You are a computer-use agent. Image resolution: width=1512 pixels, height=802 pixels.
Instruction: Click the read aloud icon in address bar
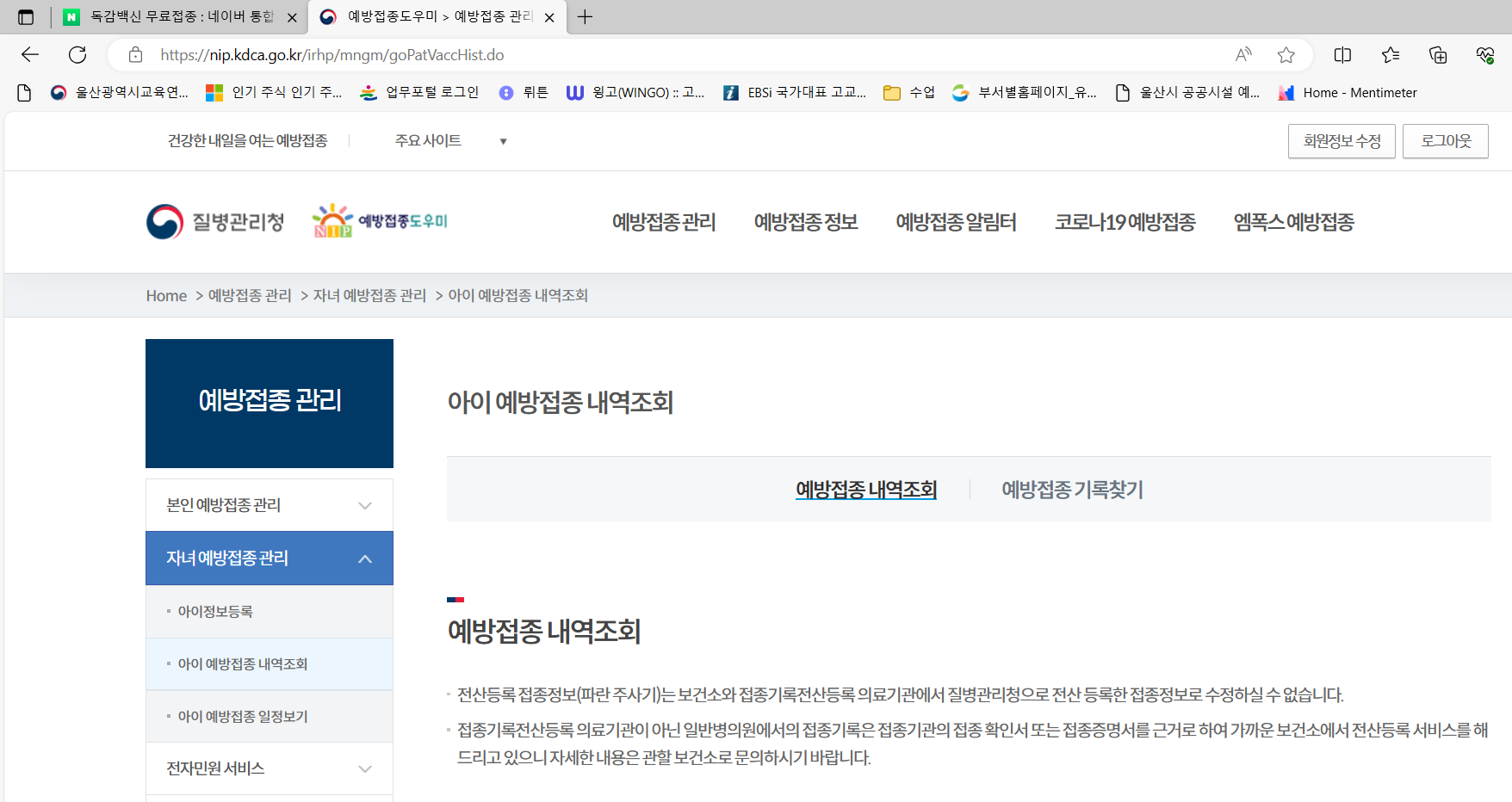pos(1242,54)
